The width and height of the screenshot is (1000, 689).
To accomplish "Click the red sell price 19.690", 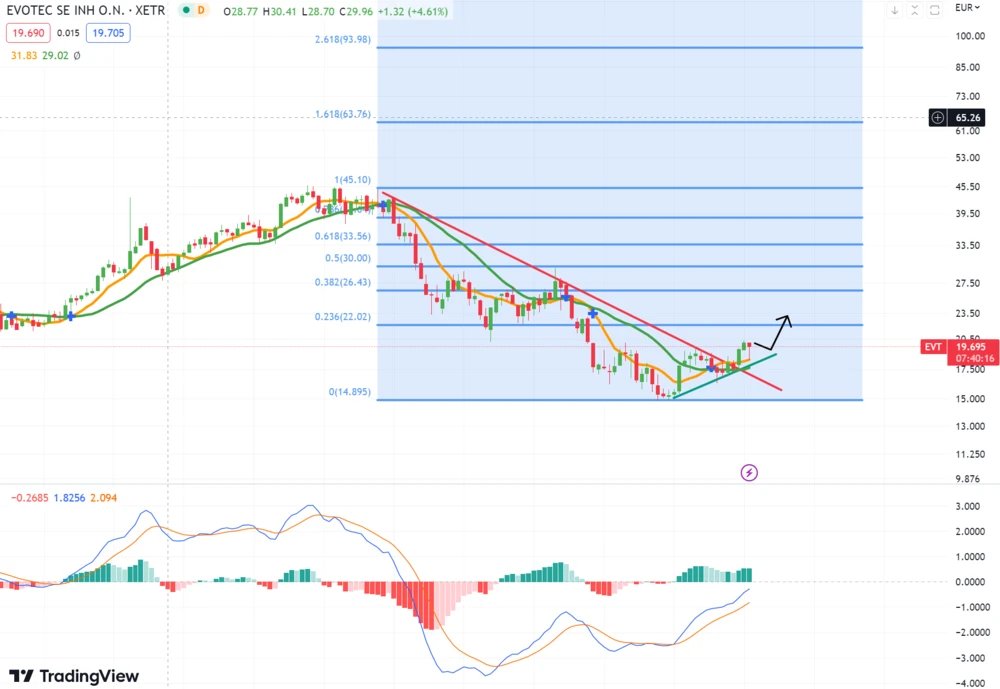I will pos(24,33).
